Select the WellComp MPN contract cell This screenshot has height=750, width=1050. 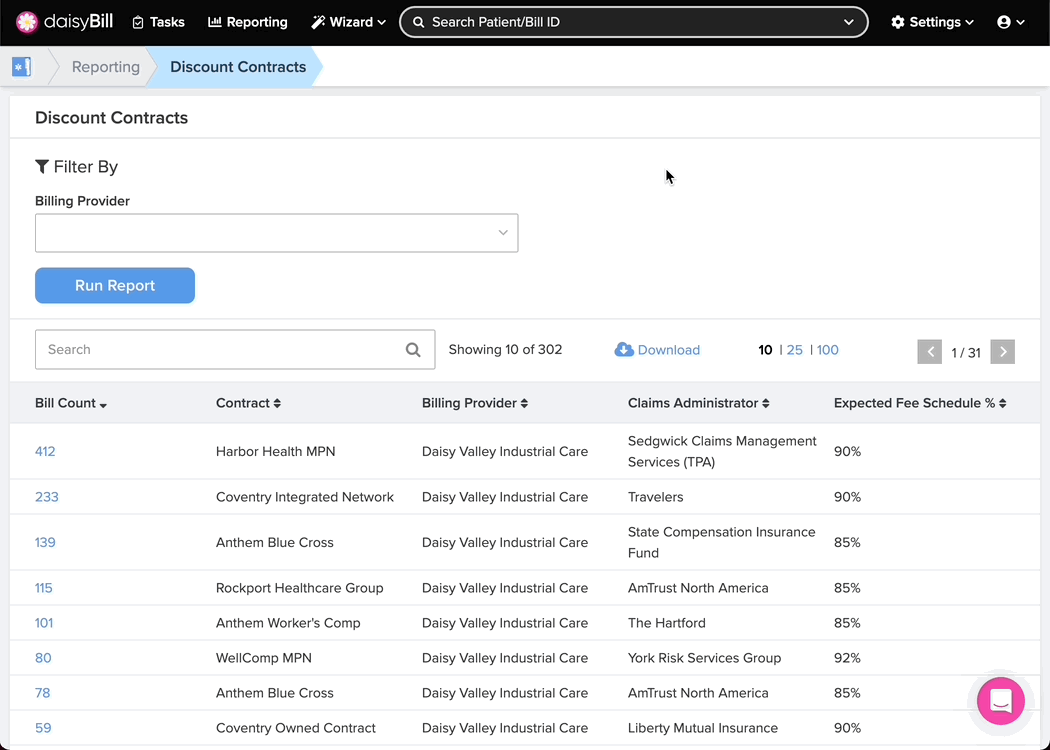(x=264, y=658)
